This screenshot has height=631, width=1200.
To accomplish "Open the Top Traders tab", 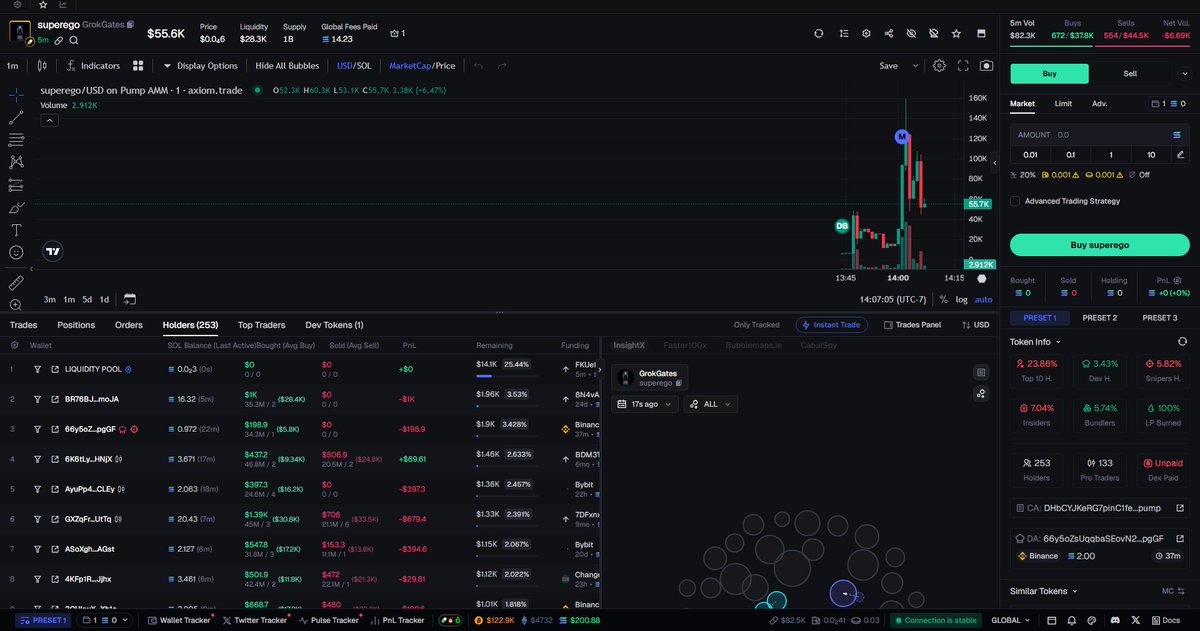I will [x=261, y=325].
